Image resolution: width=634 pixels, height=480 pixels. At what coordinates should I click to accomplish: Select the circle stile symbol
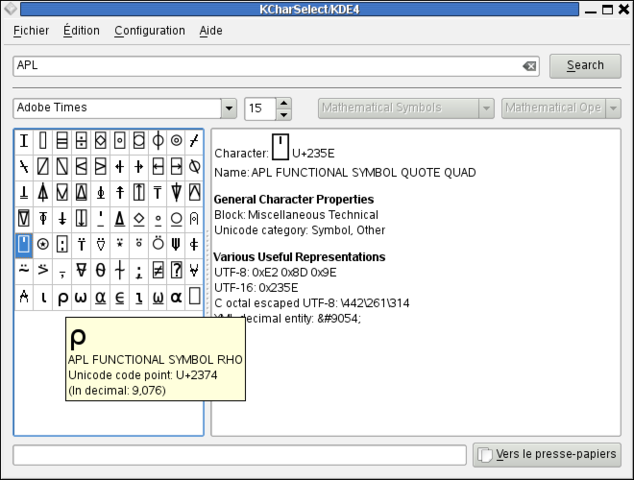coord(158,141)
